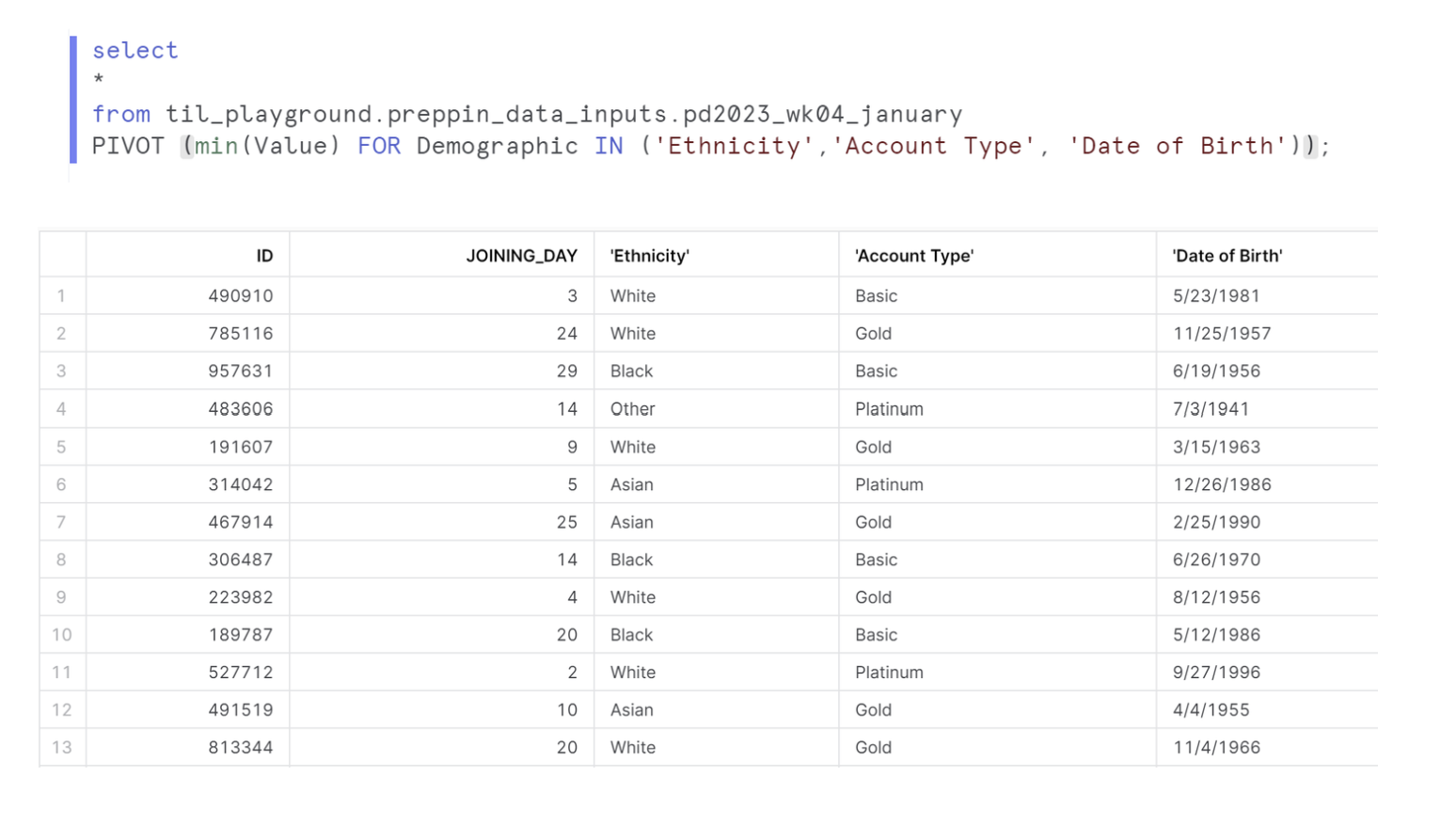The width and height of the screenshot is (1456, 824).
Task: Click the Other ethnicity cell
Action: (x=632, y=409)
